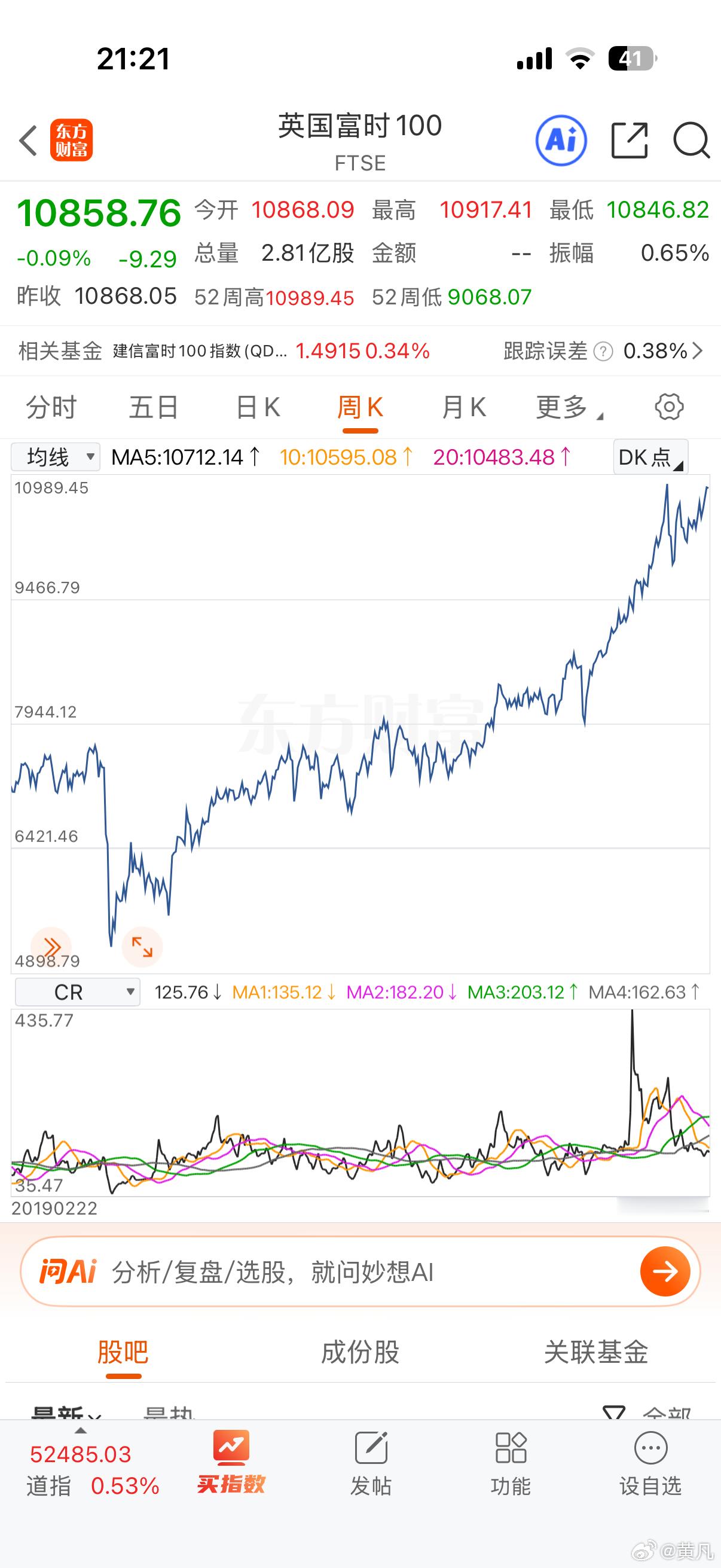Go back with the left arrow
Viewport: 721px width, 1568px height.
pos(28,141)
